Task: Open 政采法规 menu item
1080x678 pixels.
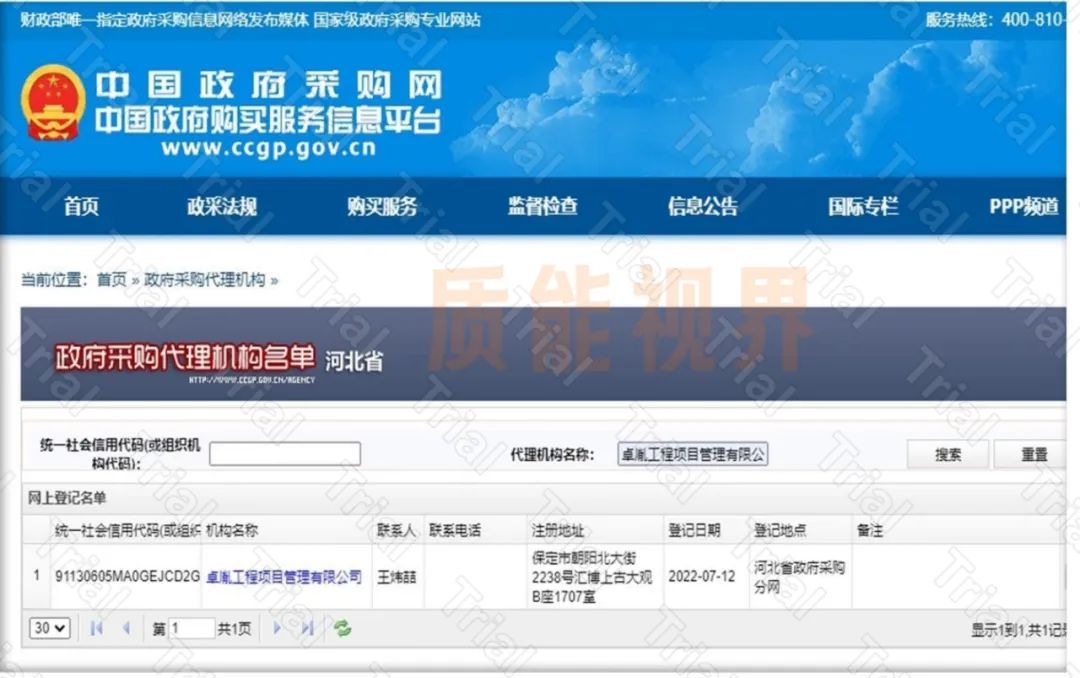Action: coord(222,206)
